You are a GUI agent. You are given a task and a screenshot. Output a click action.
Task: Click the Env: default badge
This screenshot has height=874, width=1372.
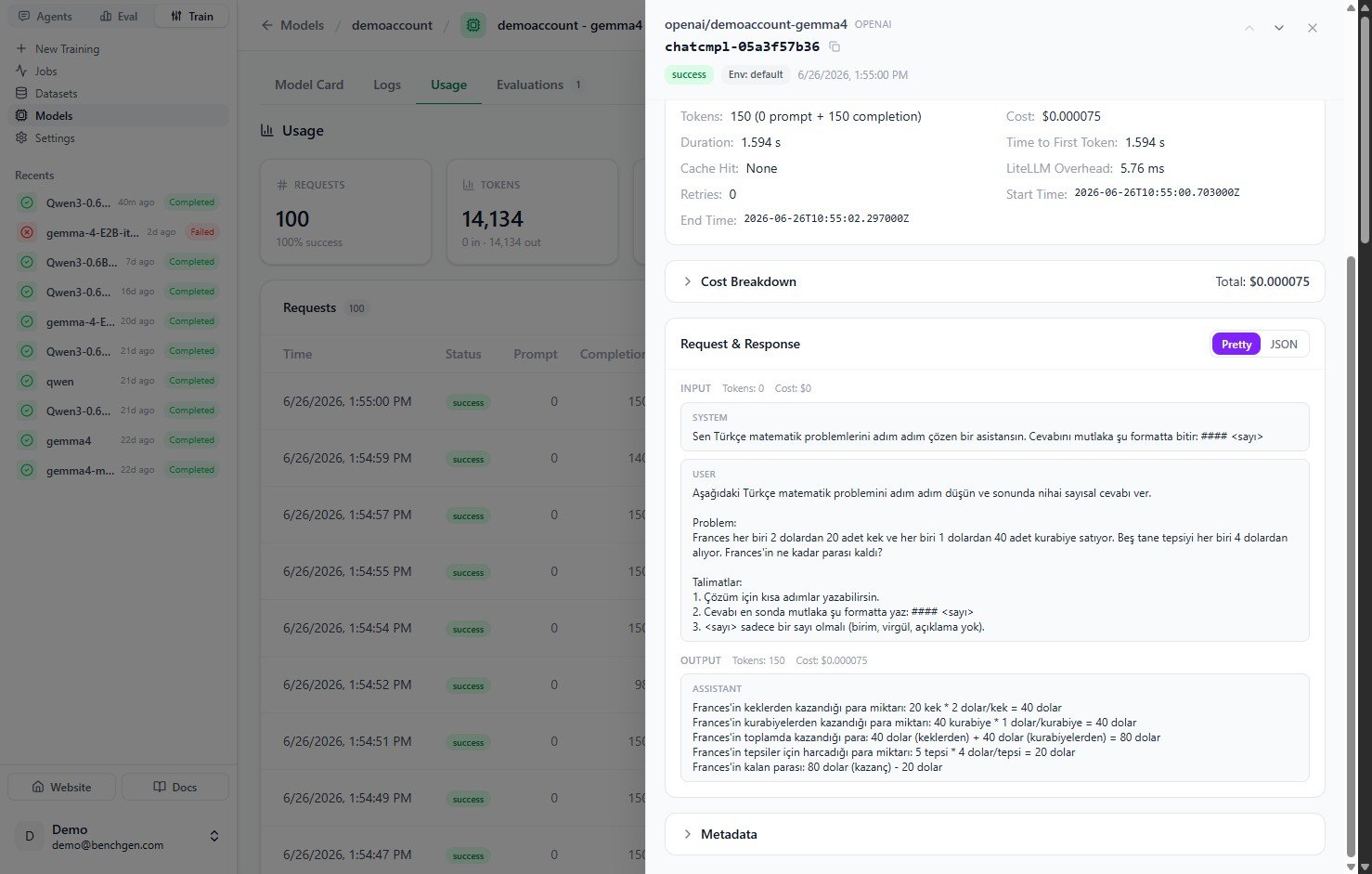coord(755,74)
